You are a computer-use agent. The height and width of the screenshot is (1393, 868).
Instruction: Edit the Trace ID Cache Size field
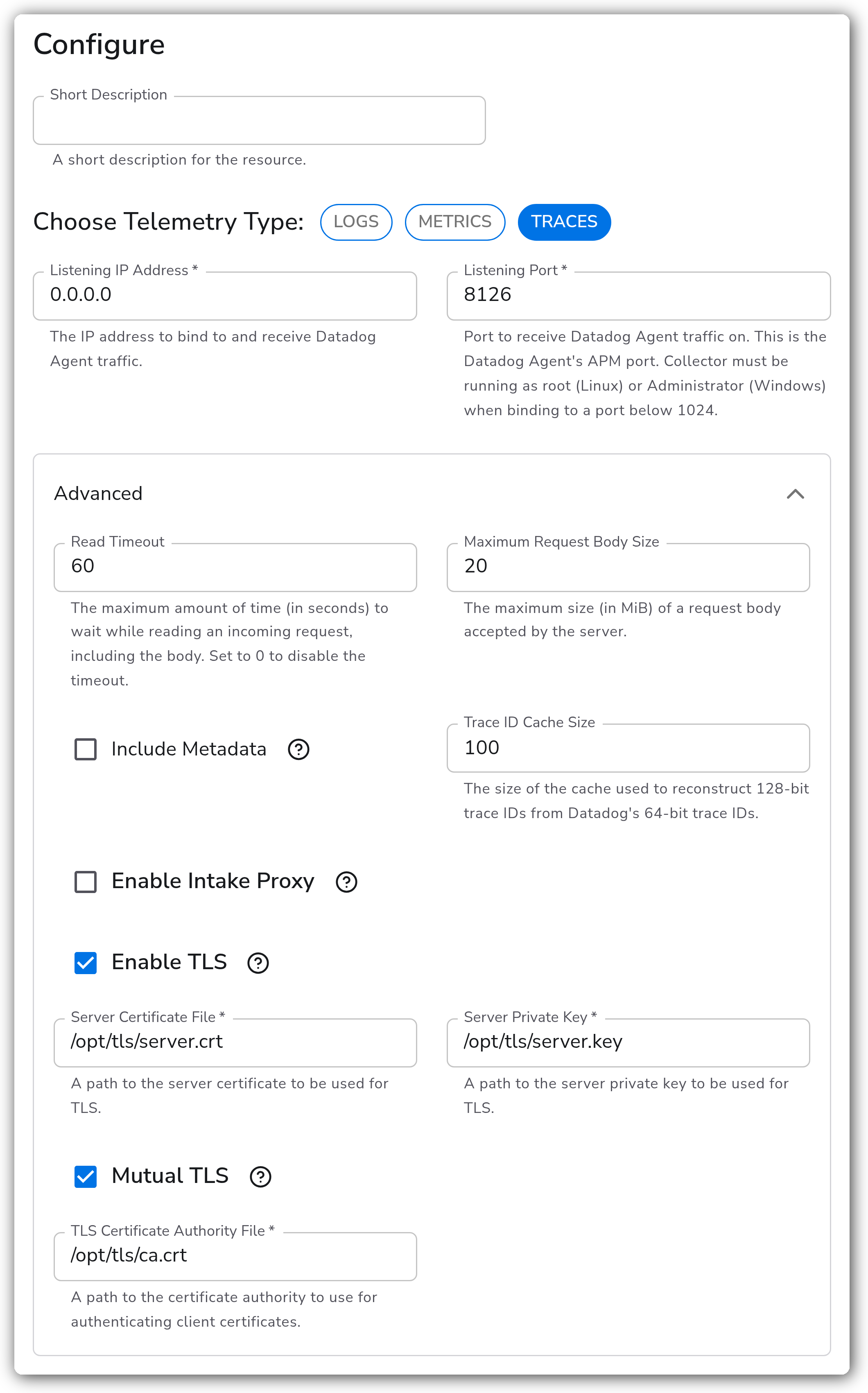pos(628,748)
